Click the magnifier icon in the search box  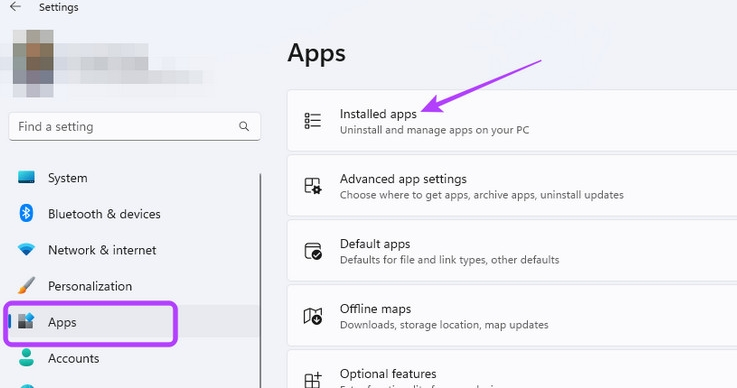(x=243, y=126)
